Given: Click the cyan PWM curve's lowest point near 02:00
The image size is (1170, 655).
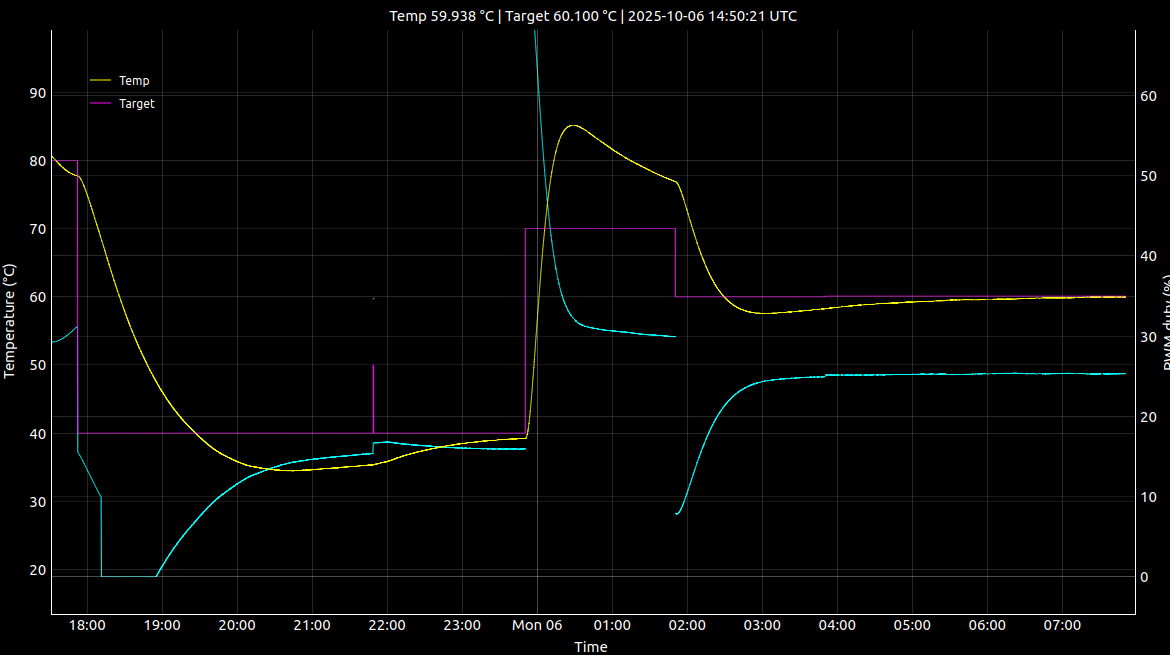Looking at the screenshot, I should tap(677, 514).
